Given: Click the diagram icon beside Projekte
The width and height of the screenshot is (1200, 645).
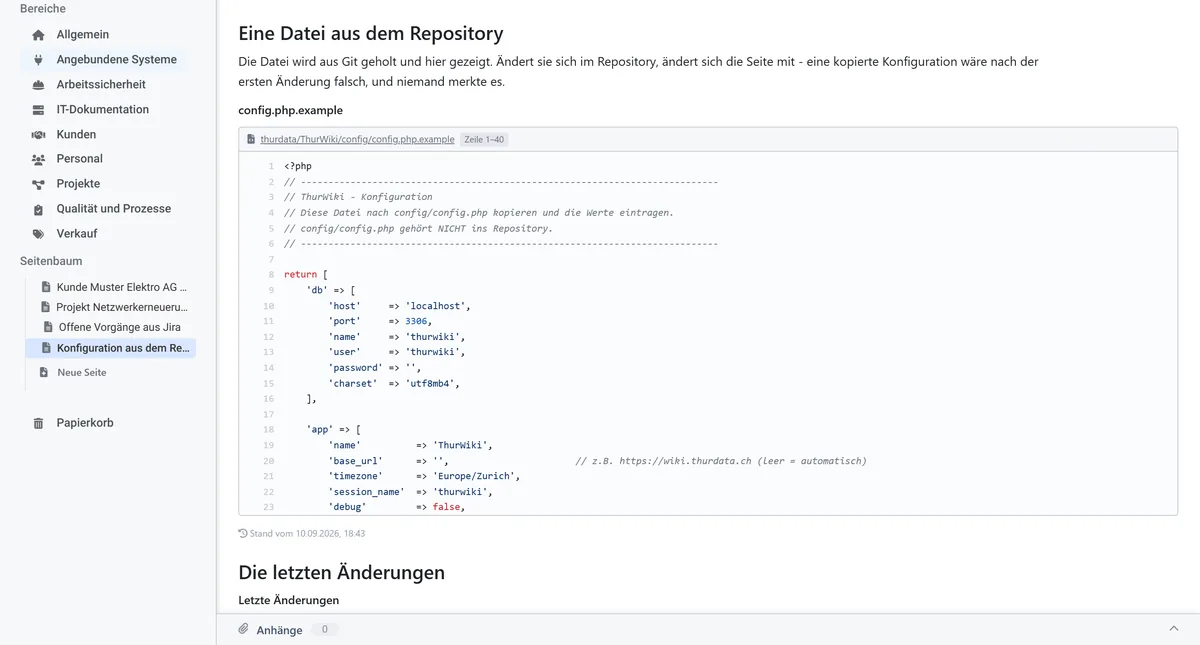Looking at the screenshot, I should 38,184.
